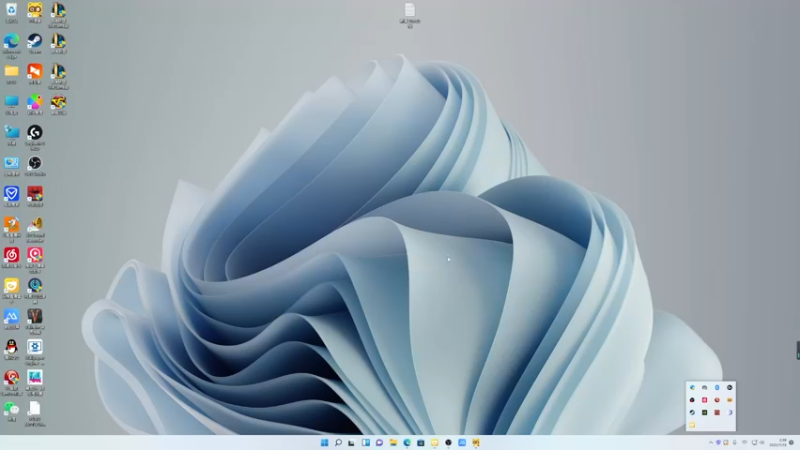Launch NetEase Cloud Music red icon
Image resolution: width=800 pixels, height=450 pixels.
(x=11, y=257)
